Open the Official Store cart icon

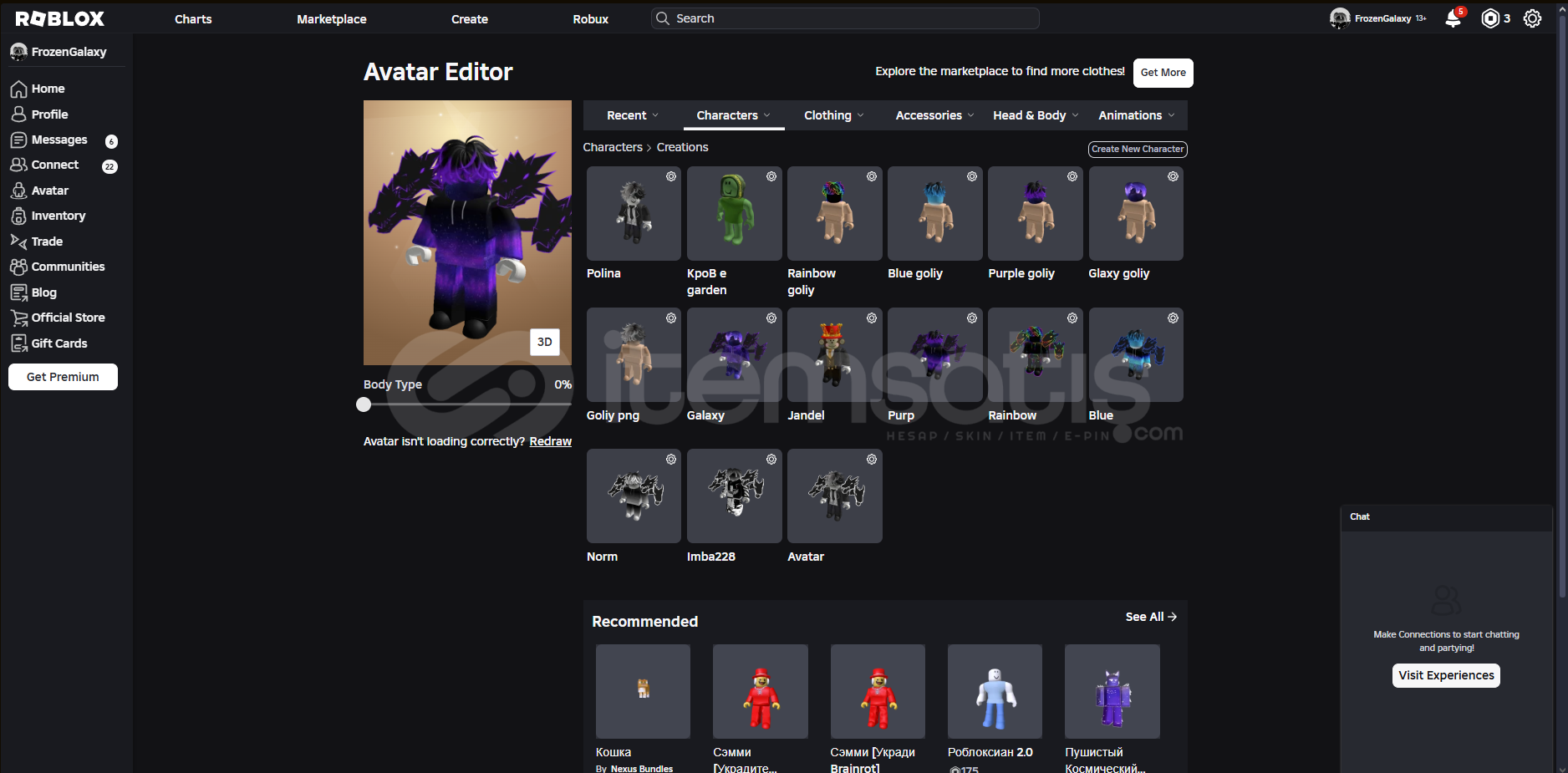pos(18,318)
